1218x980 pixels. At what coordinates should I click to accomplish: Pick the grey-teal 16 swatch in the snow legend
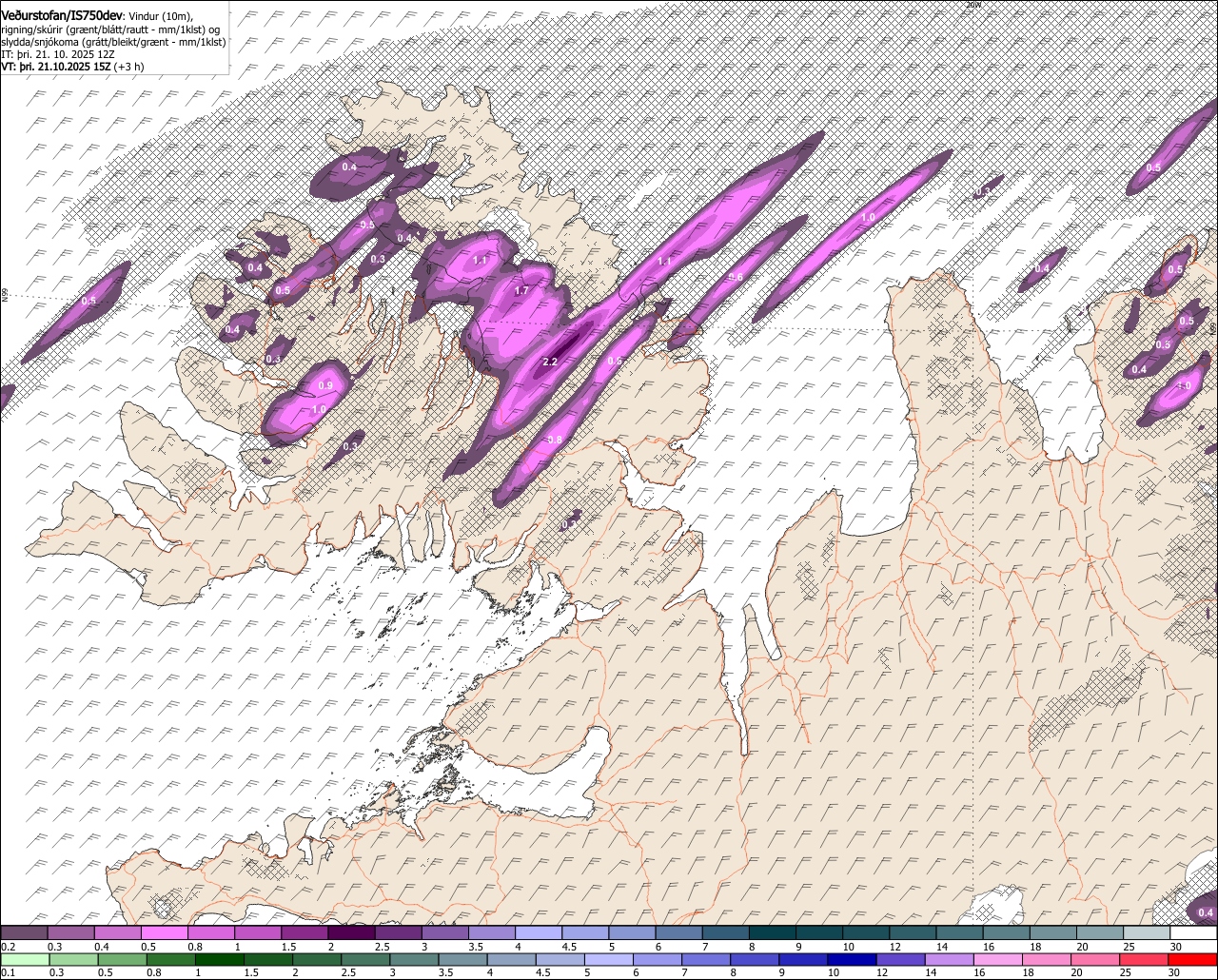tap(1007, 932)
